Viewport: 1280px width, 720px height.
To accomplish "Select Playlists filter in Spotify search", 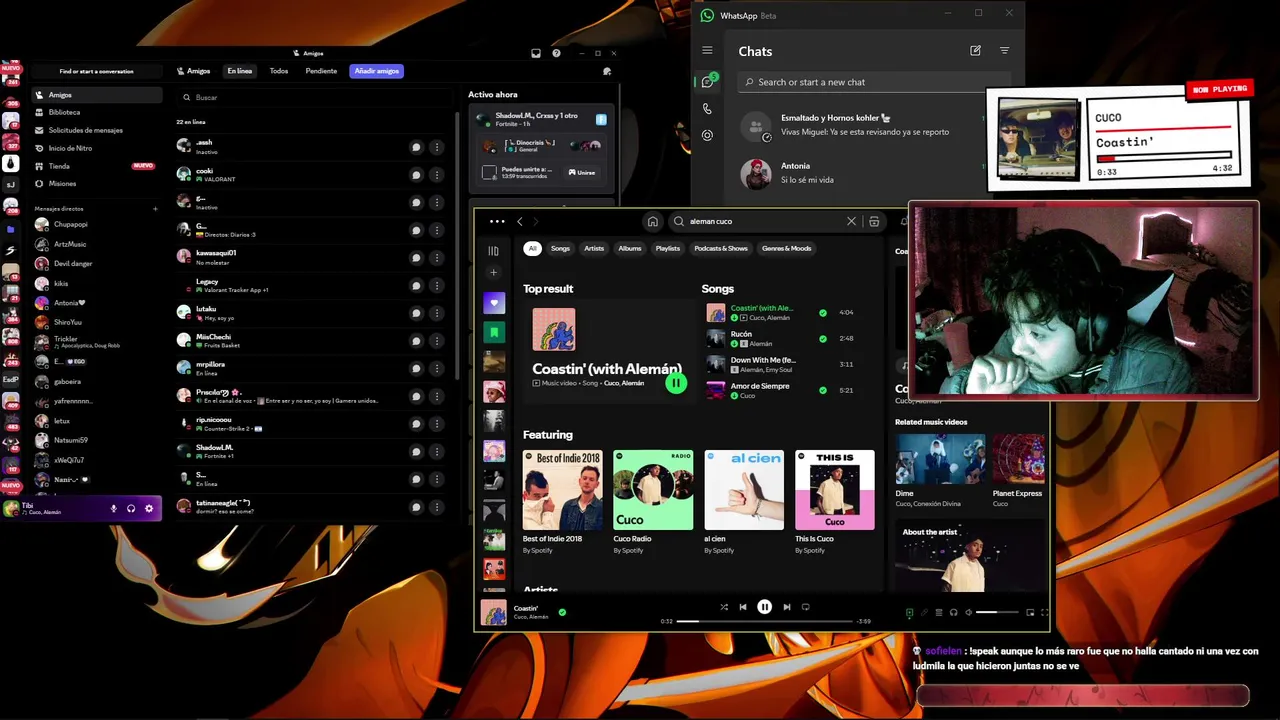I will (668, 248).
